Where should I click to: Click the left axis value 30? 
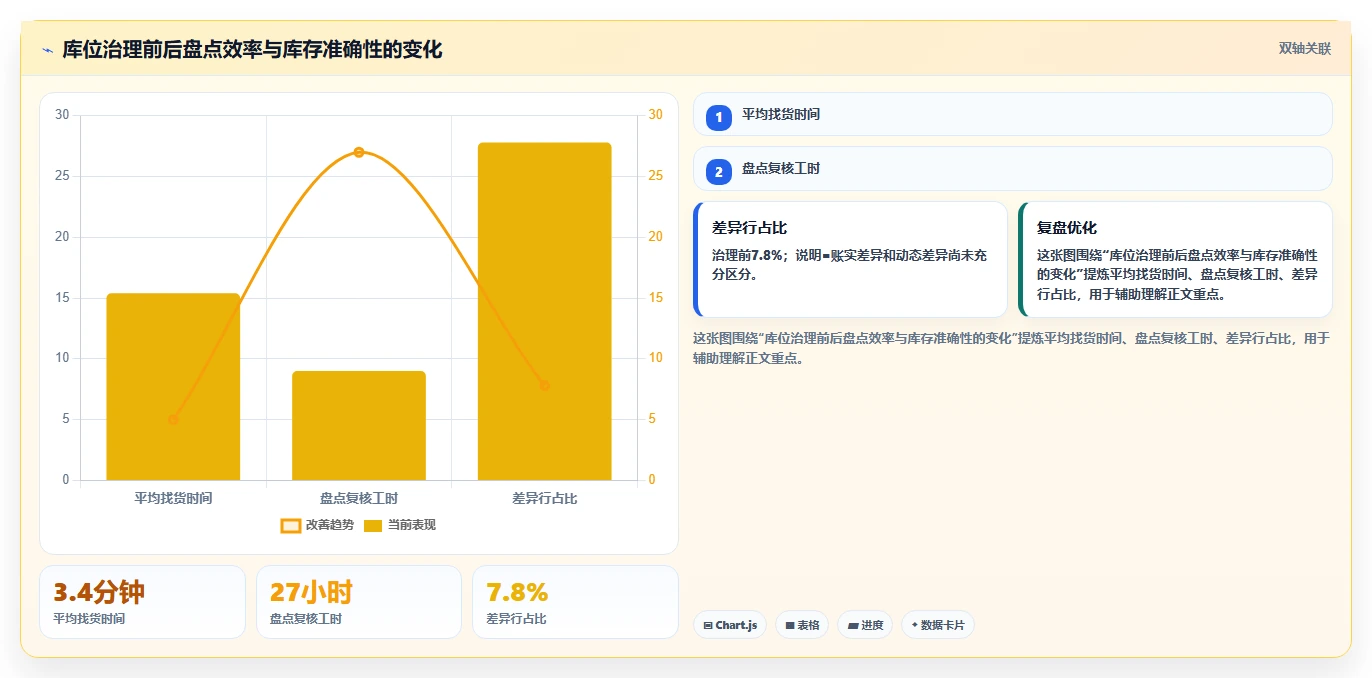tap(62, 115)
